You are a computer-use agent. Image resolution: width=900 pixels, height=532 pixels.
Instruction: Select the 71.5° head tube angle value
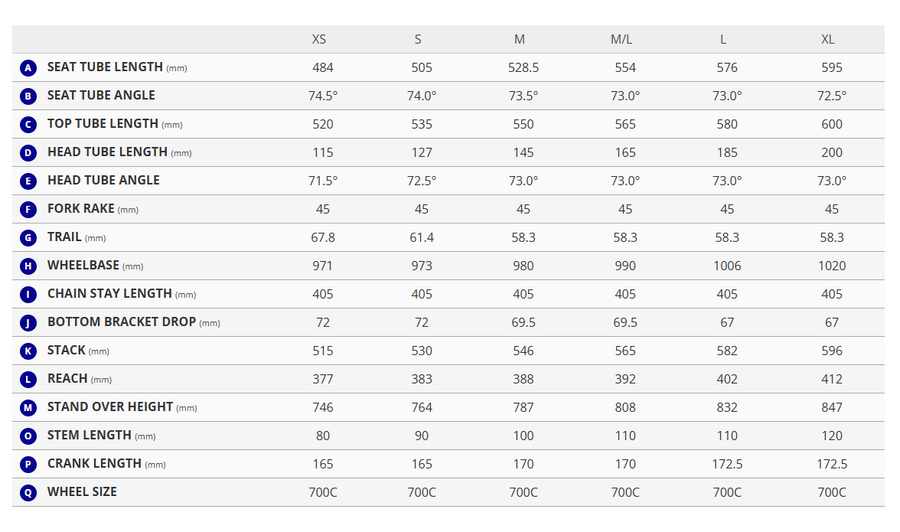(x=323, y=181)
